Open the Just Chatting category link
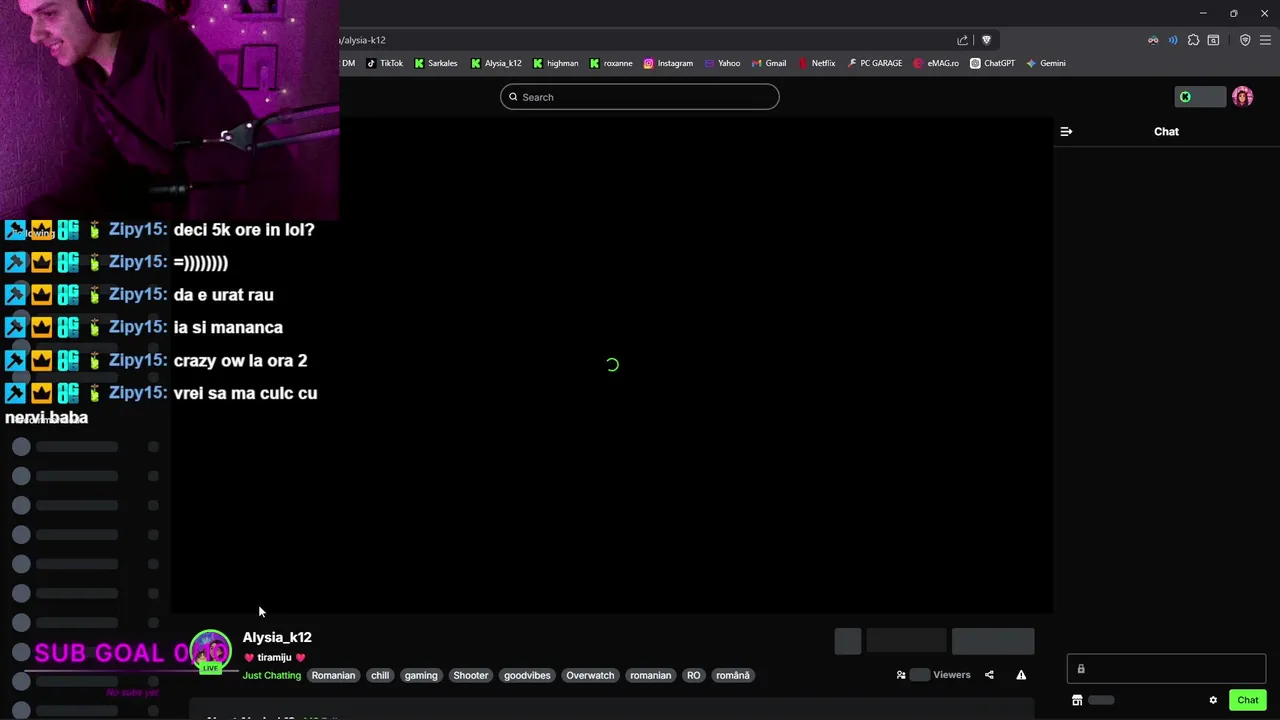This screenshot has width=1280, height=720. [271, 675]
